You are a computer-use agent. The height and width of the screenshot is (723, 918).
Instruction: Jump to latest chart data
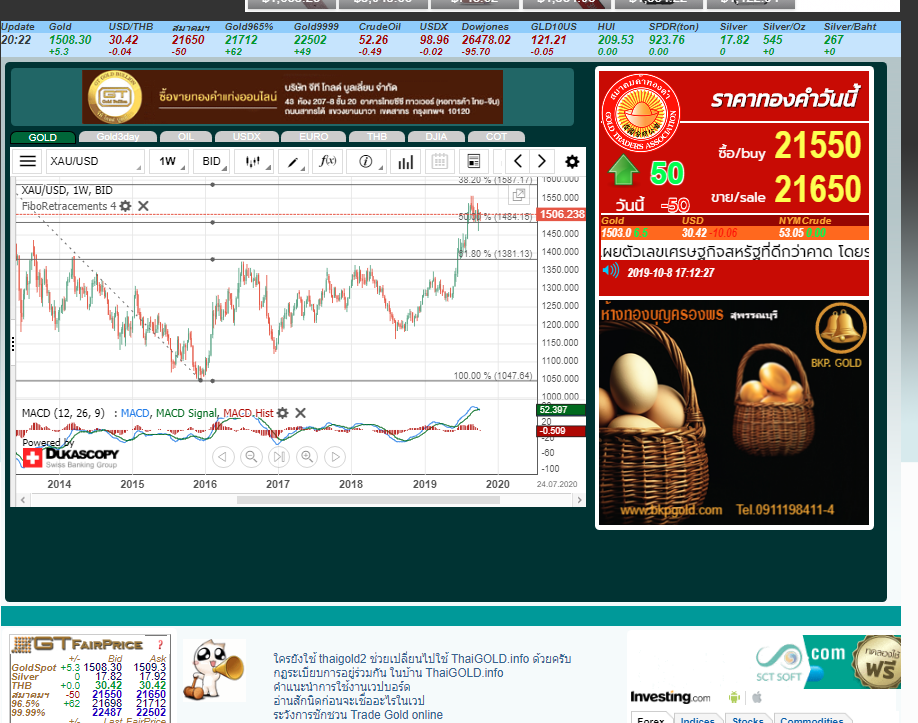279,457
